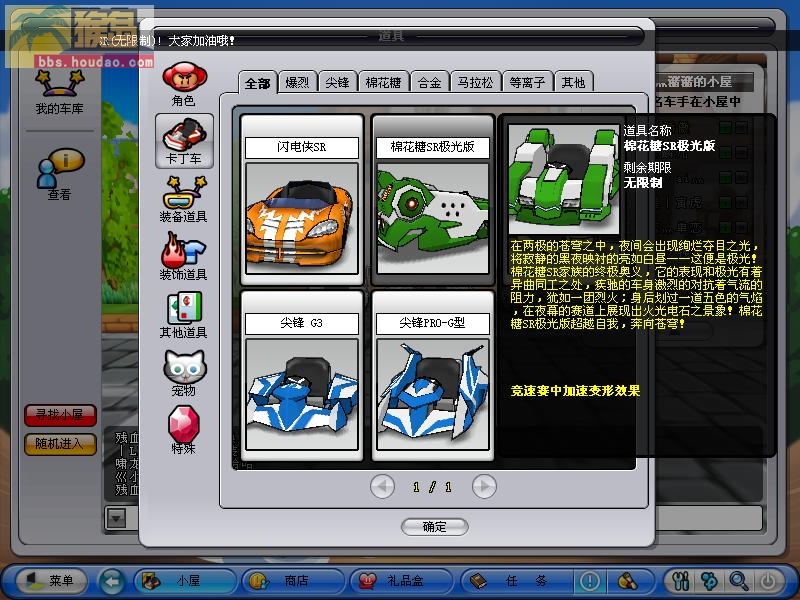
Task: Click the blue paw print icon
Action: pos(710,581)
